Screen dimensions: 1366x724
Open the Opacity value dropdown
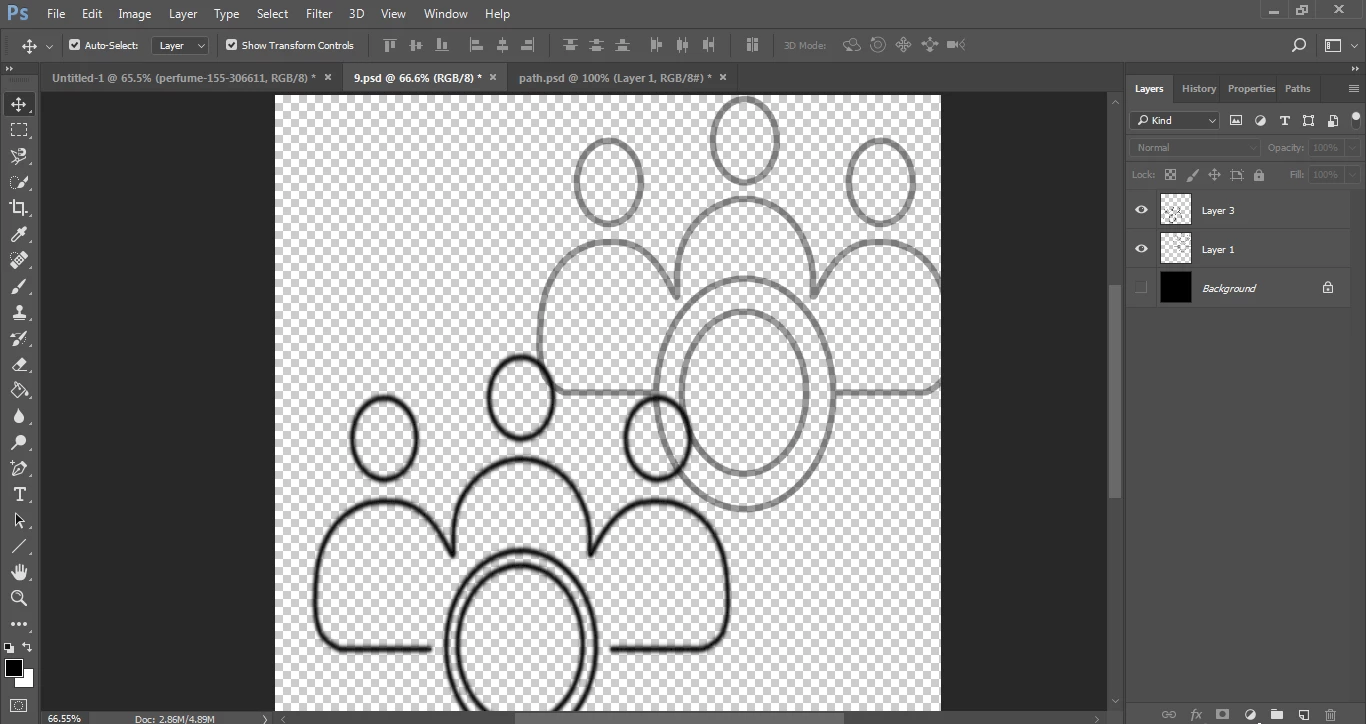[x=1353, y=148]
